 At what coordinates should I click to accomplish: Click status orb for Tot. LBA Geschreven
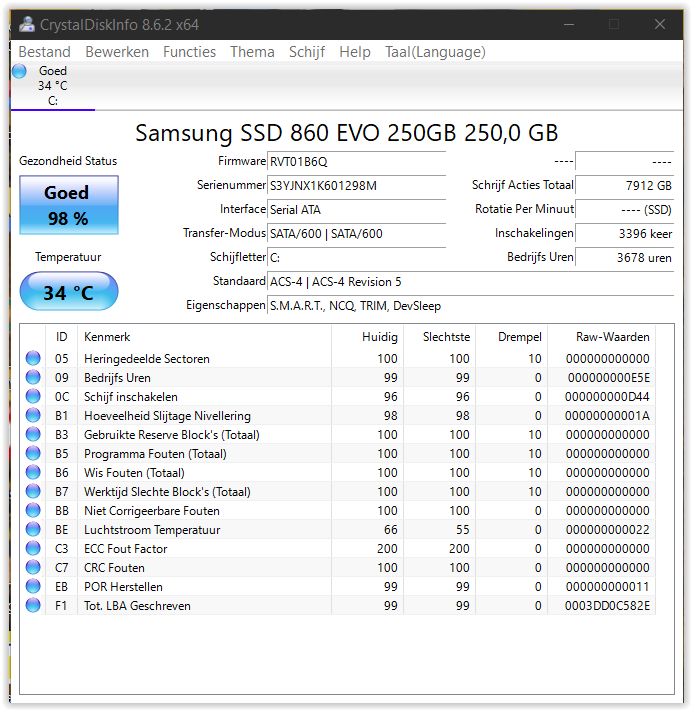[x=33, y=605]
